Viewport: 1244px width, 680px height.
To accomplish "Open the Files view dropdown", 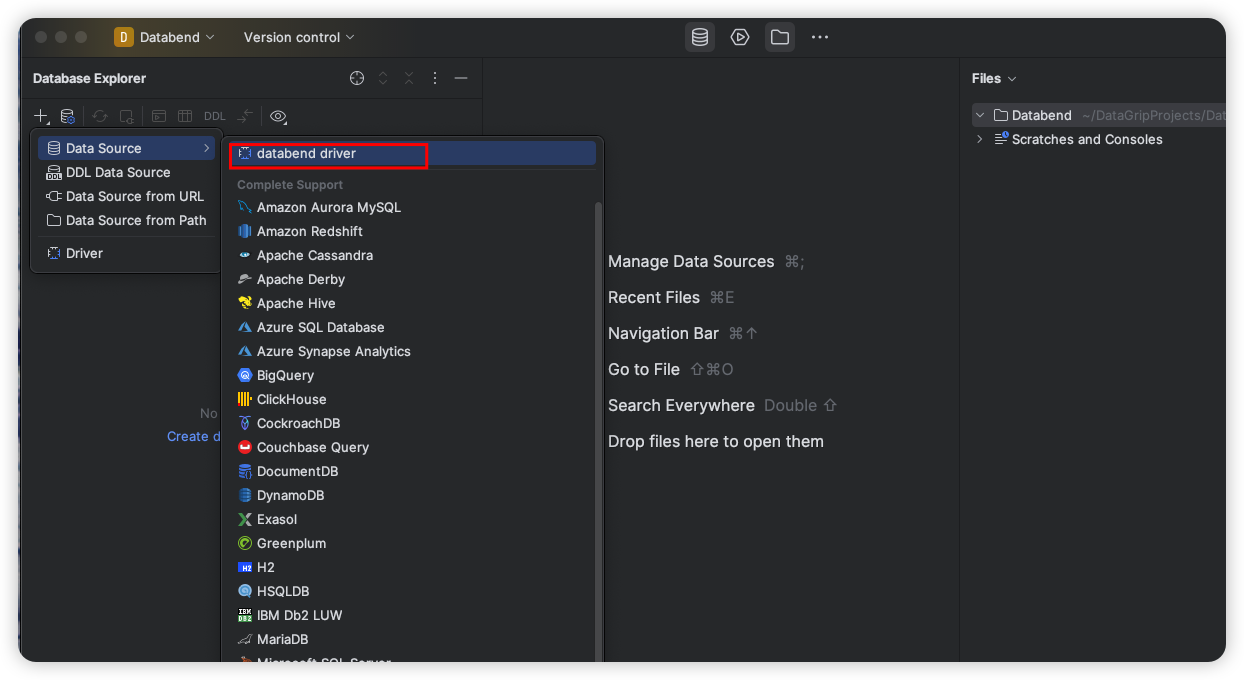I will tap(994, 78).
